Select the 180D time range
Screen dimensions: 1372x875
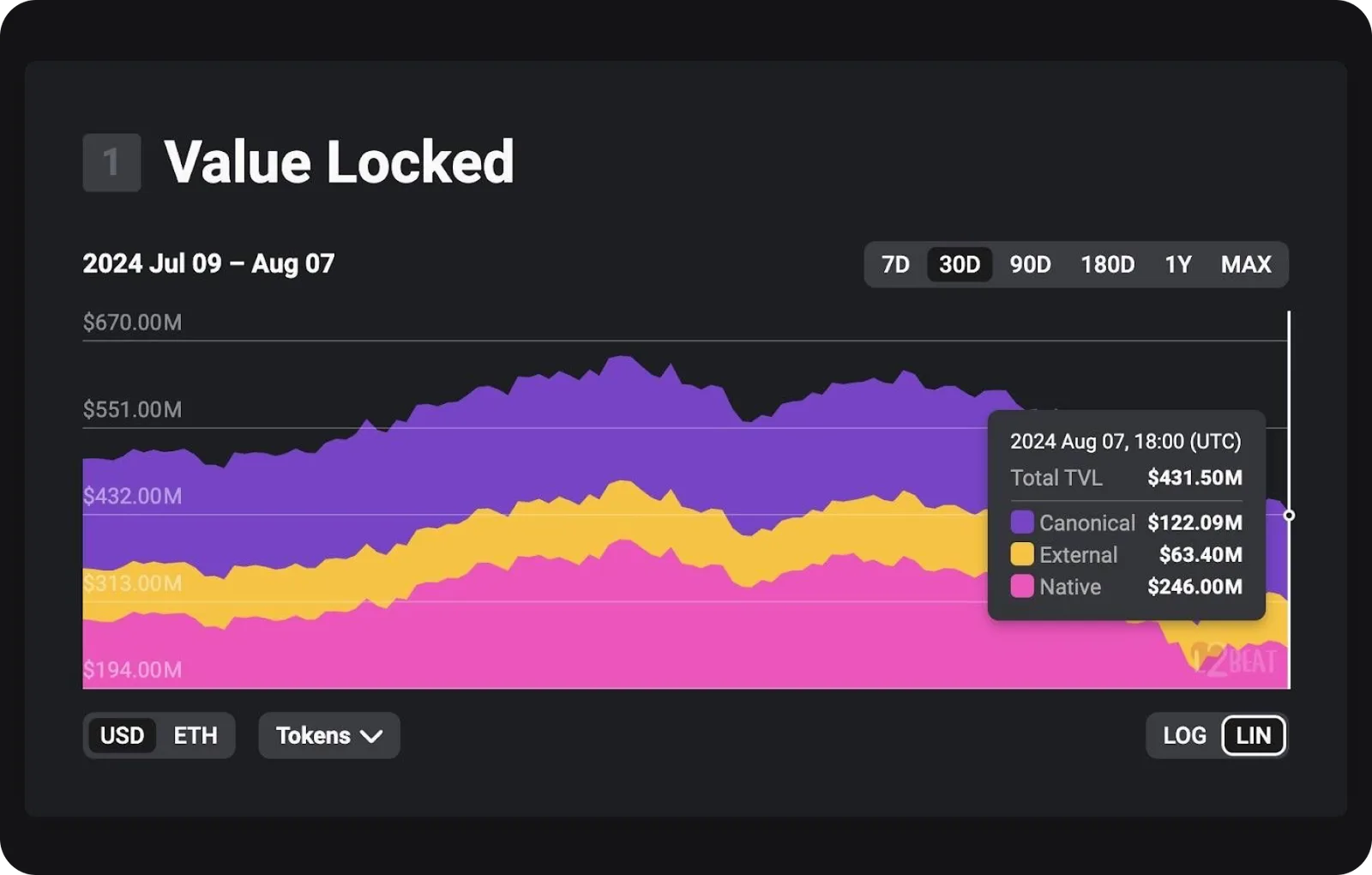[1107, 264]
